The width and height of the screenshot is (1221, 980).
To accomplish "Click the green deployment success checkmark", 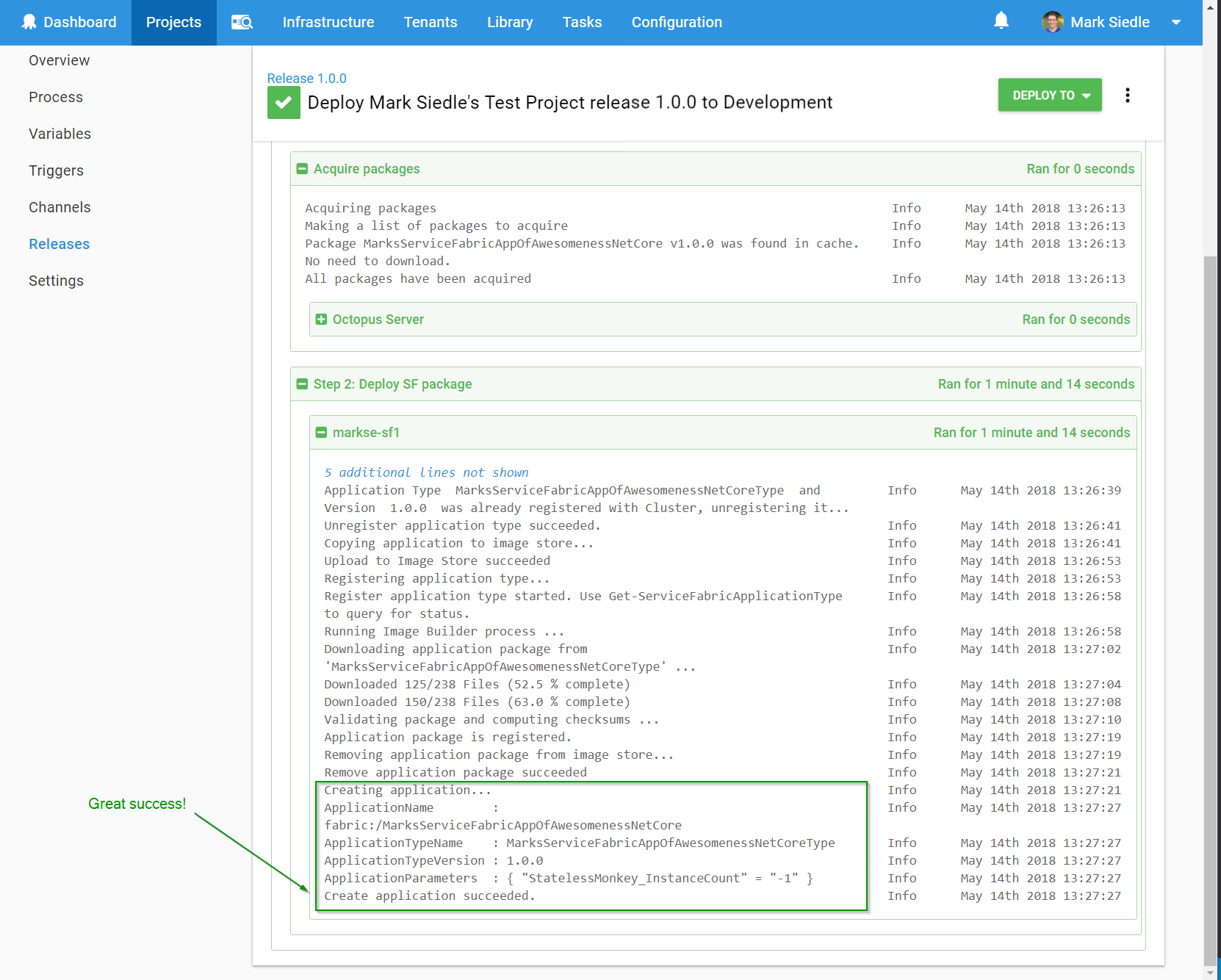I will (284, 102).
